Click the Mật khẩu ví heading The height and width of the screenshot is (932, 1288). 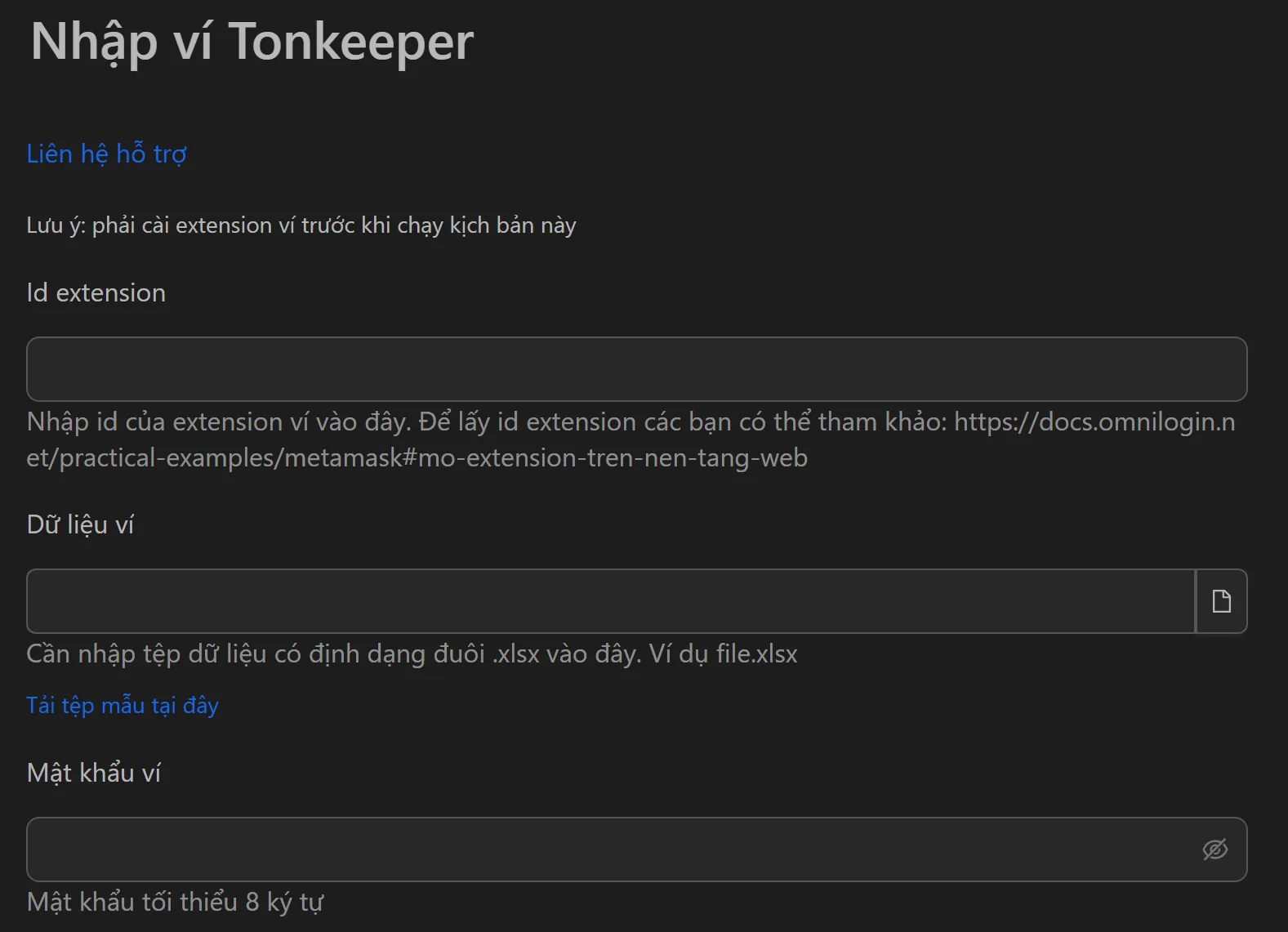pos(94,772)
